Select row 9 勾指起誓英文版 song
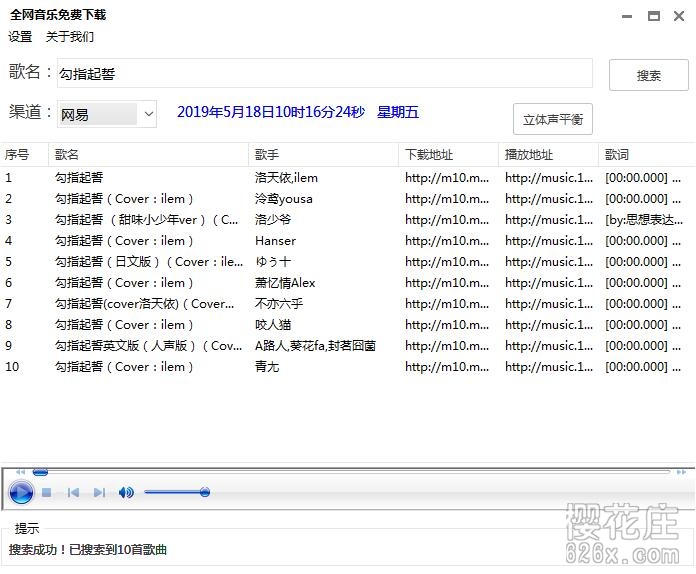This screenshot has height=574, width=696. [348, 345]
